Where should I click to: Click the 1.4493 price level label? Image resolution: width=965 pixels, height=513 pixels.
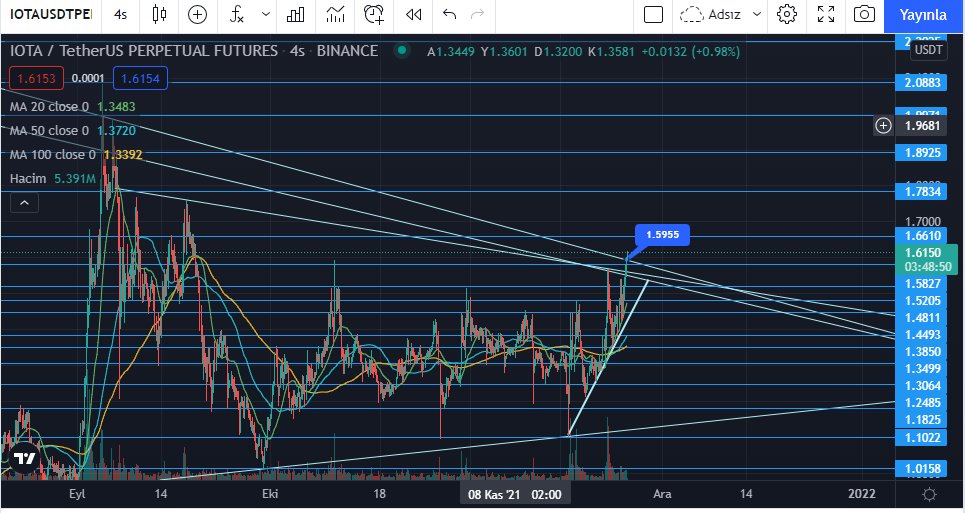pyautogui.click(x=922, y=335)
